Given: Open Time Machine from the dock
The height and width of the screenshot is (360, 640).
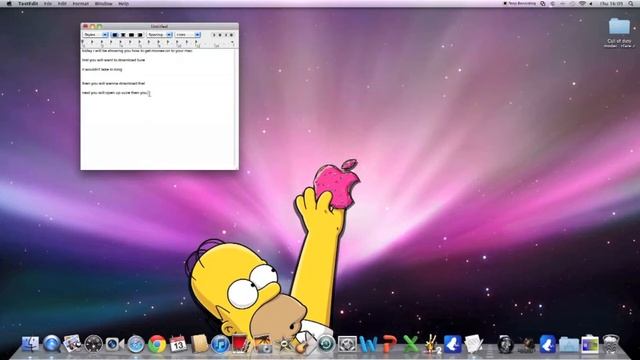Looking at the screenshot, I should [326, 344].
